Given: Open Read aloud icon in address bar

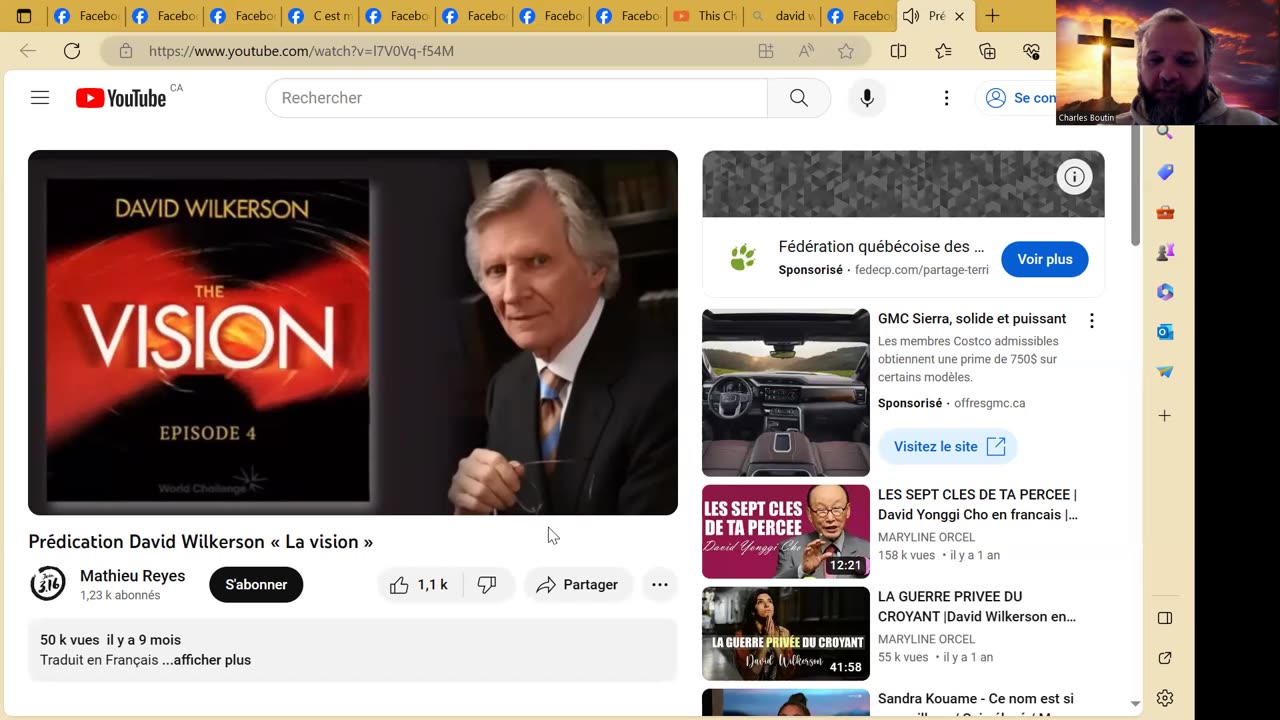Looking at the screenshot, I should coord(806,51).
